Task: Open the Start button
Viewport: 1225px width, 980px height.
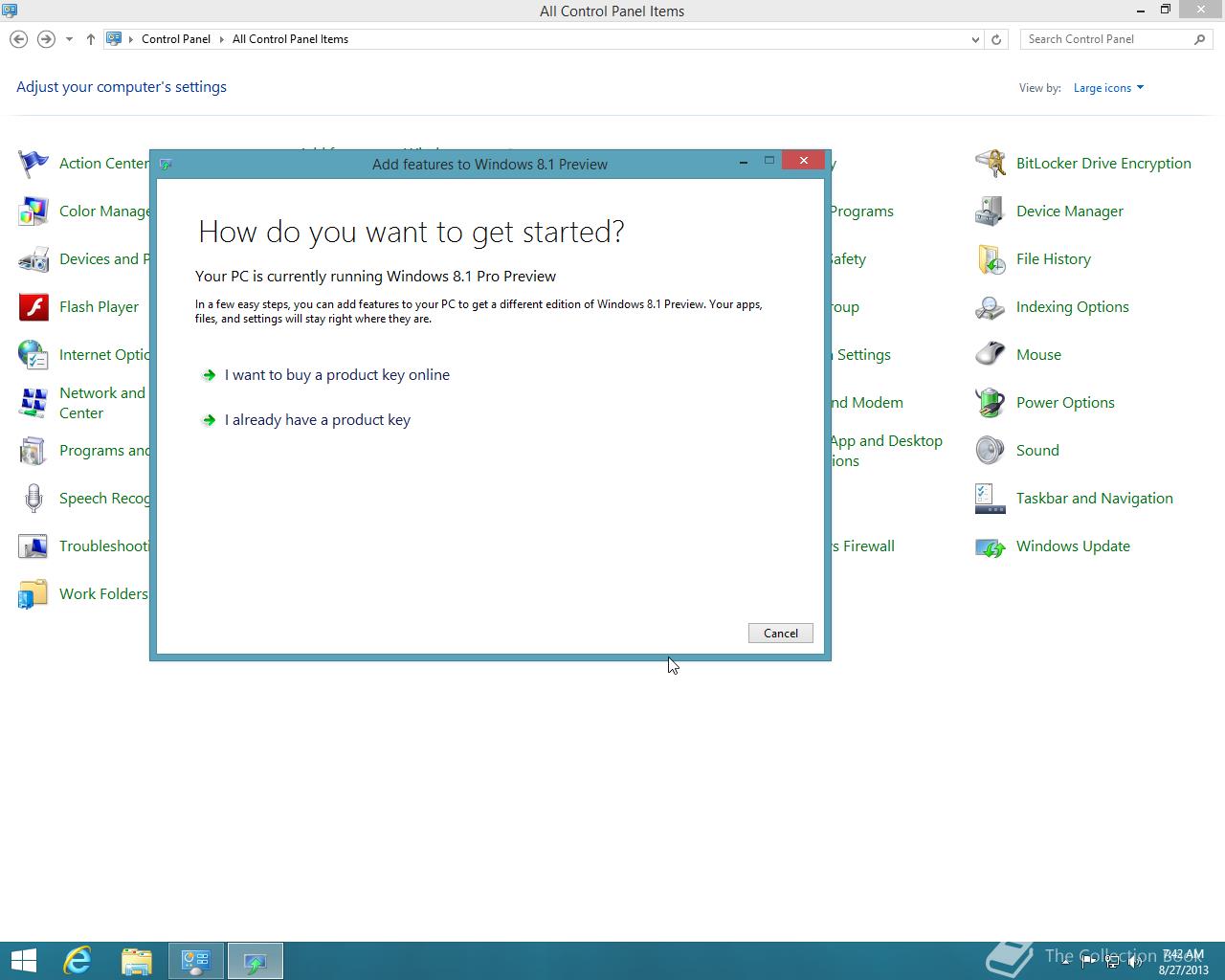Action: tap(23, 961)
